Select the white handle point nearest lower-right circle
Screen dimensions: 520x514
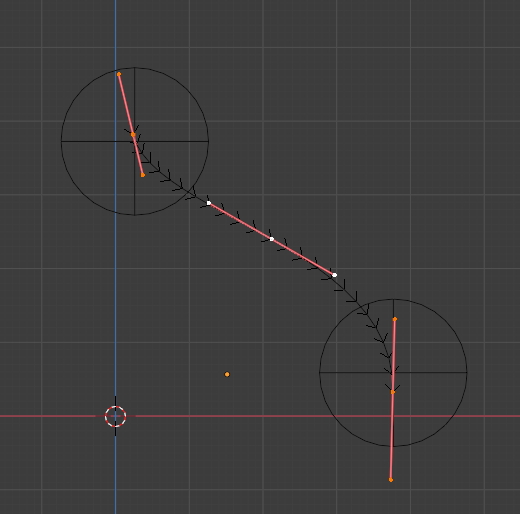click(334, 275)
